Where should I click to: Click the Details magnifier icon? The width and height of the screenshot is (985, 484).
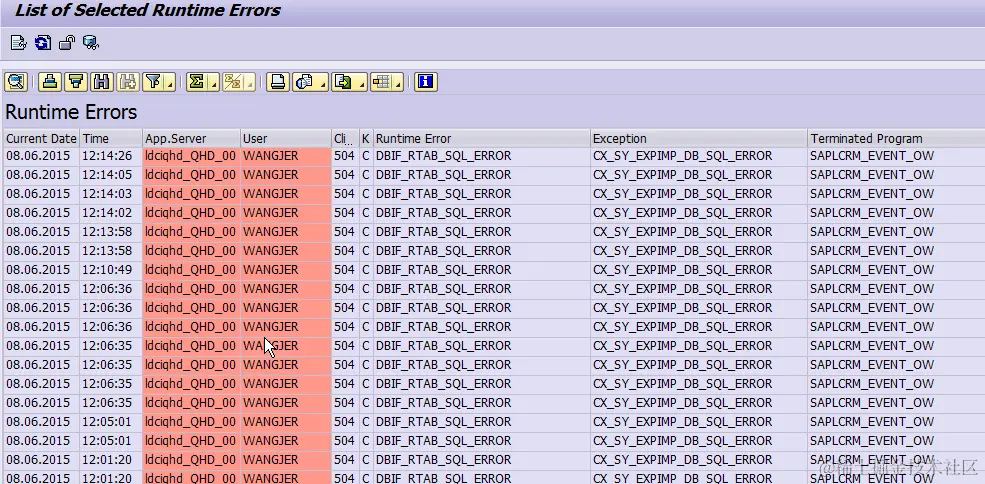pyautogui.click(x=16, y=82)
